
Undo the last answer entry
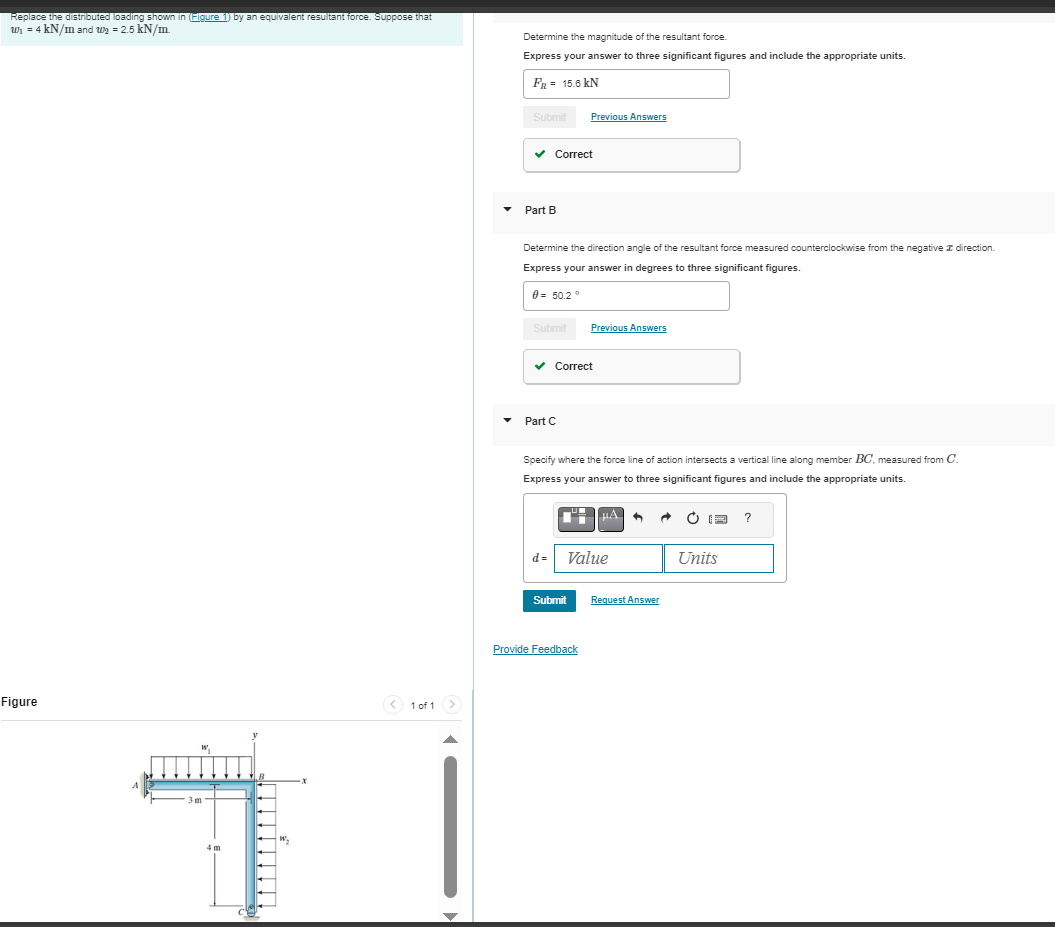tap(638, 519)
